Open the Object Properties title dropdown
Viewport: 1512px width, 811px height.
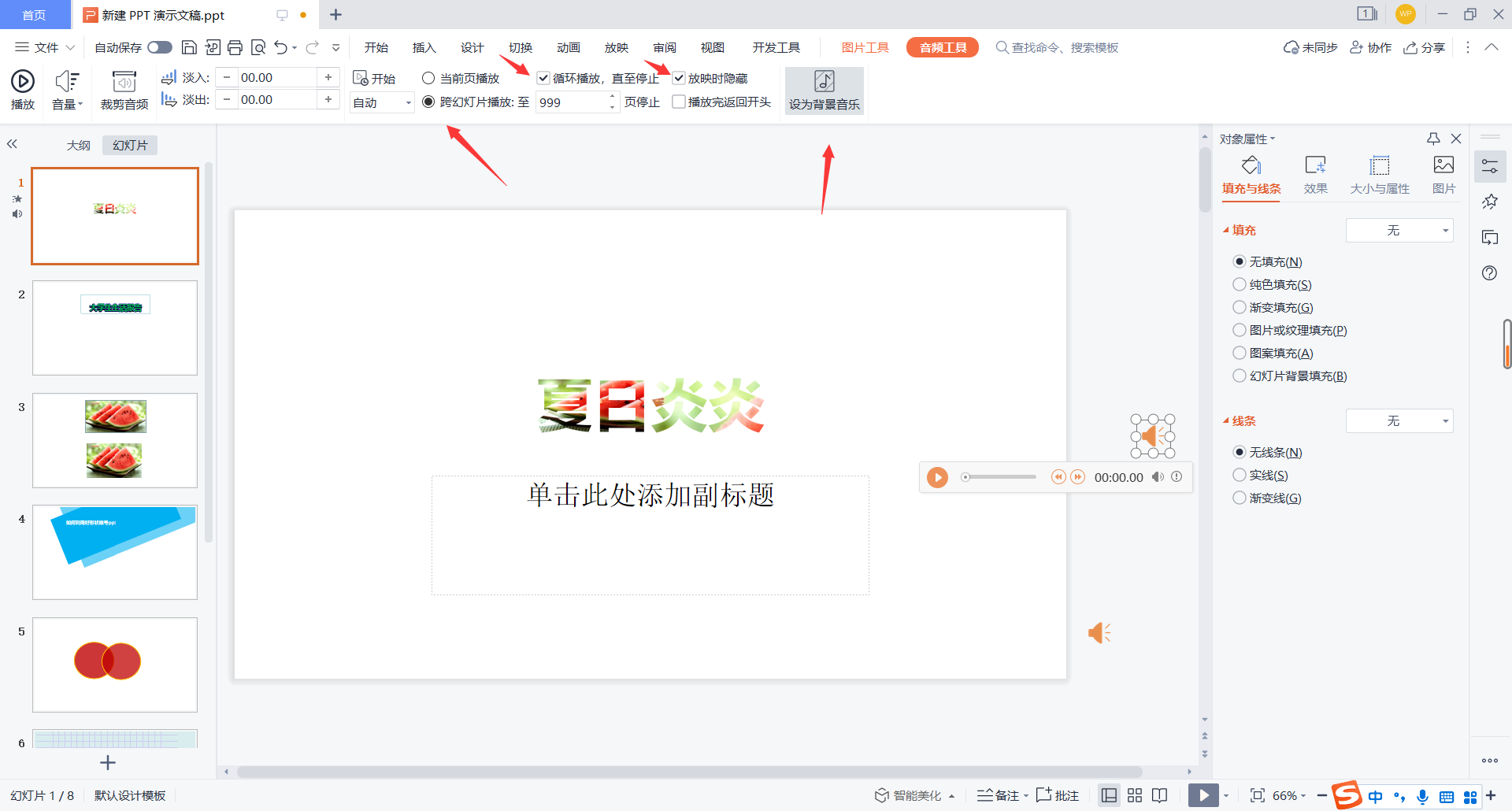pyautogui.click(x=1247, y=139)
